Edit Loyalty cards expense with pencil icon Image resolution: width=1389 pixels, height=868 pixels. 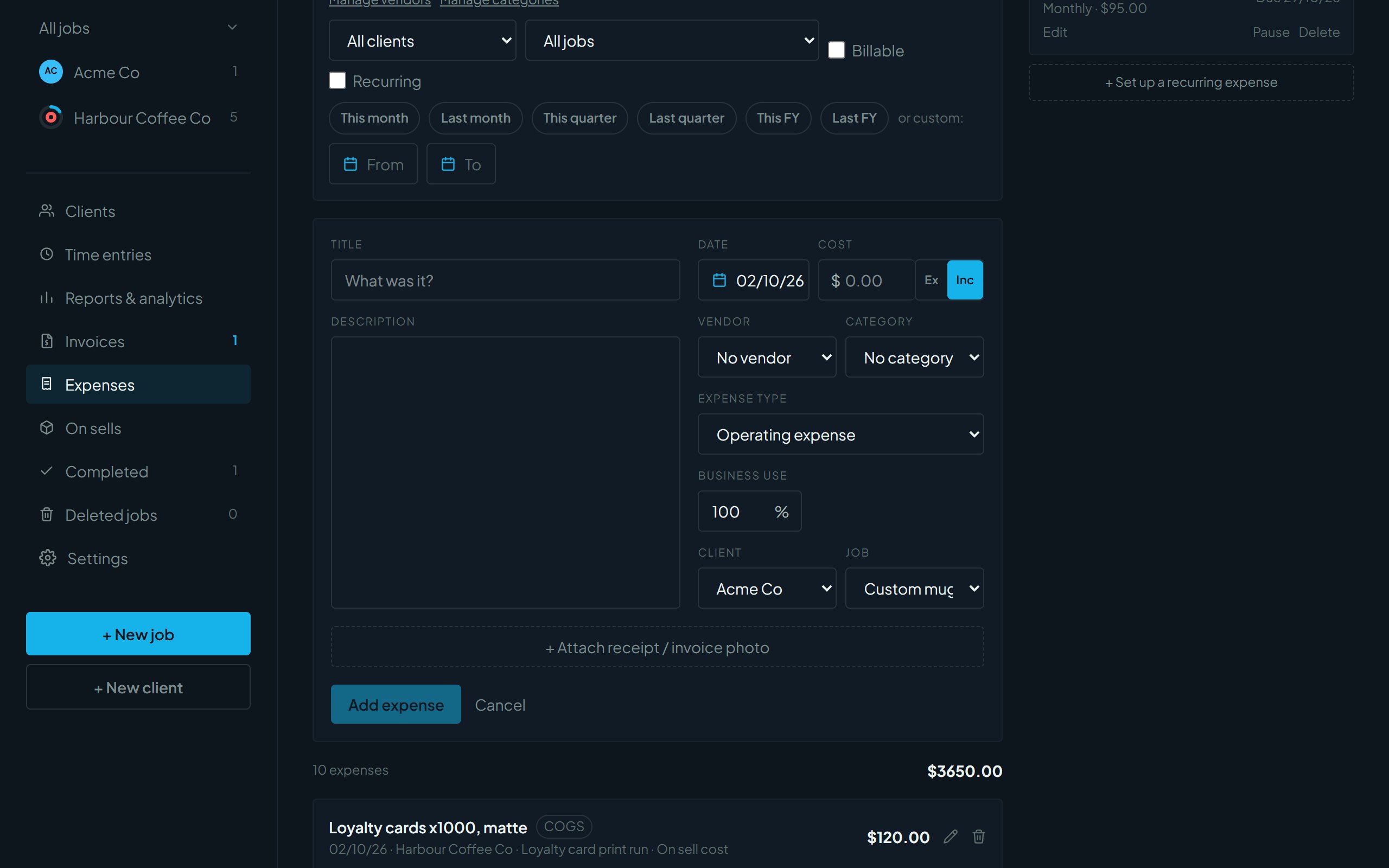(x=950, y=837)
